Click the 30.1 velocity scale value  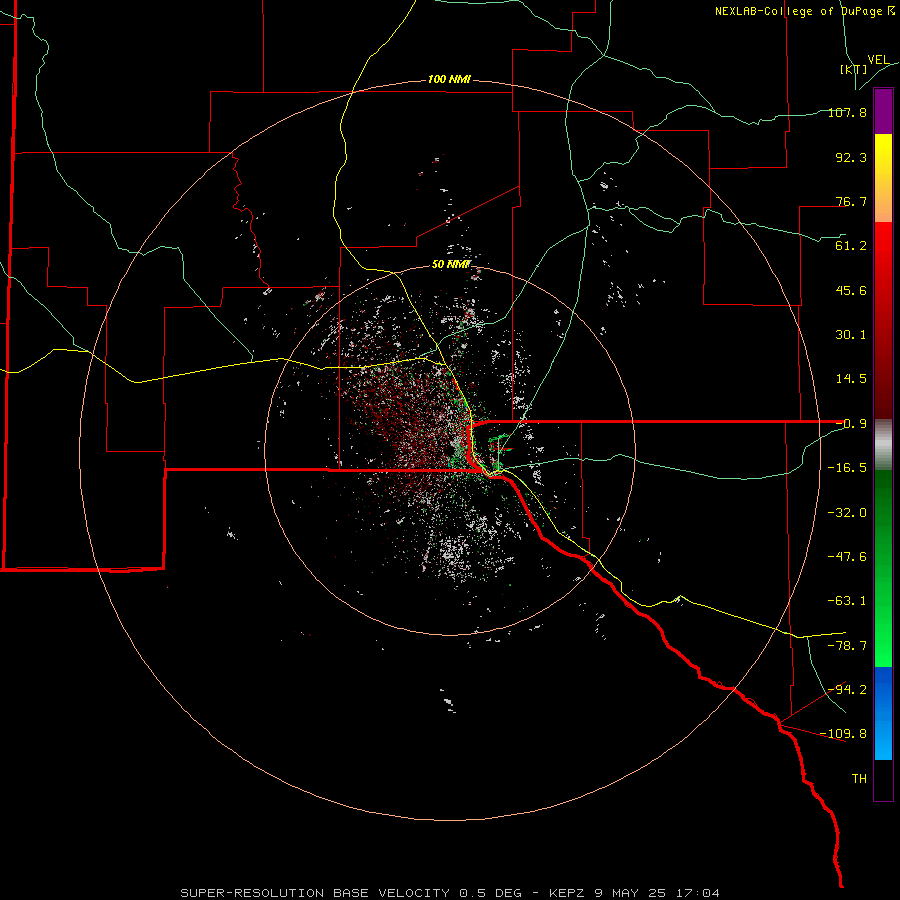pyautogui.click(x=851, y=335)
